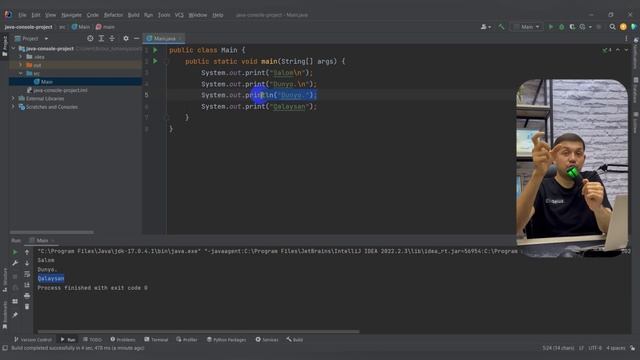The height and width of the screenshot is (360, 640).
Task: Toggle tool window bars in status corner
Action: 5,348
